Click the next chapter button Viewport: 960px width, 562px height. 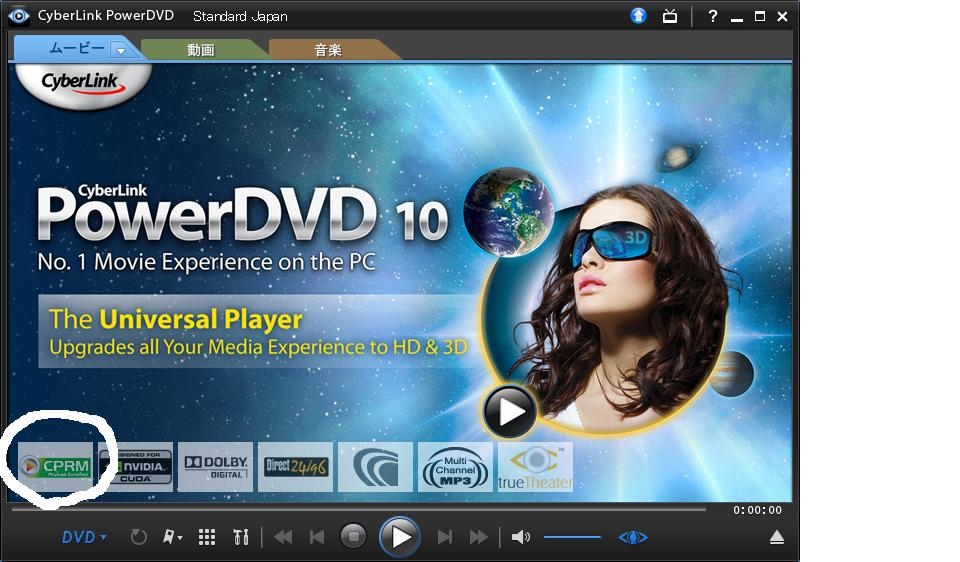click(445, 538)
